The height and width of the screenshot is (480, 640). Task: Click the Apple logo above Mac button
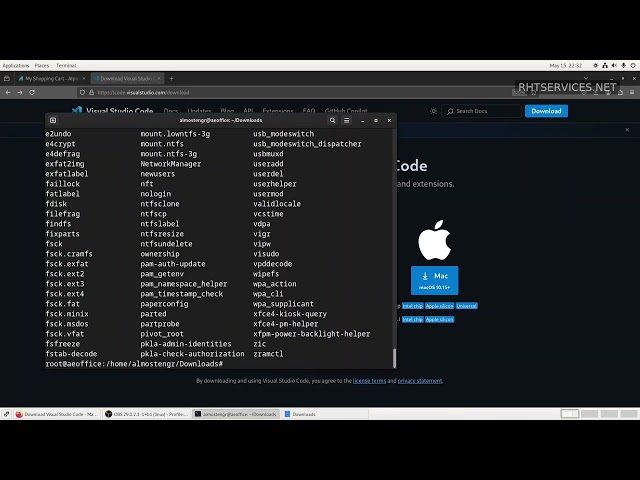coord(434,240)
